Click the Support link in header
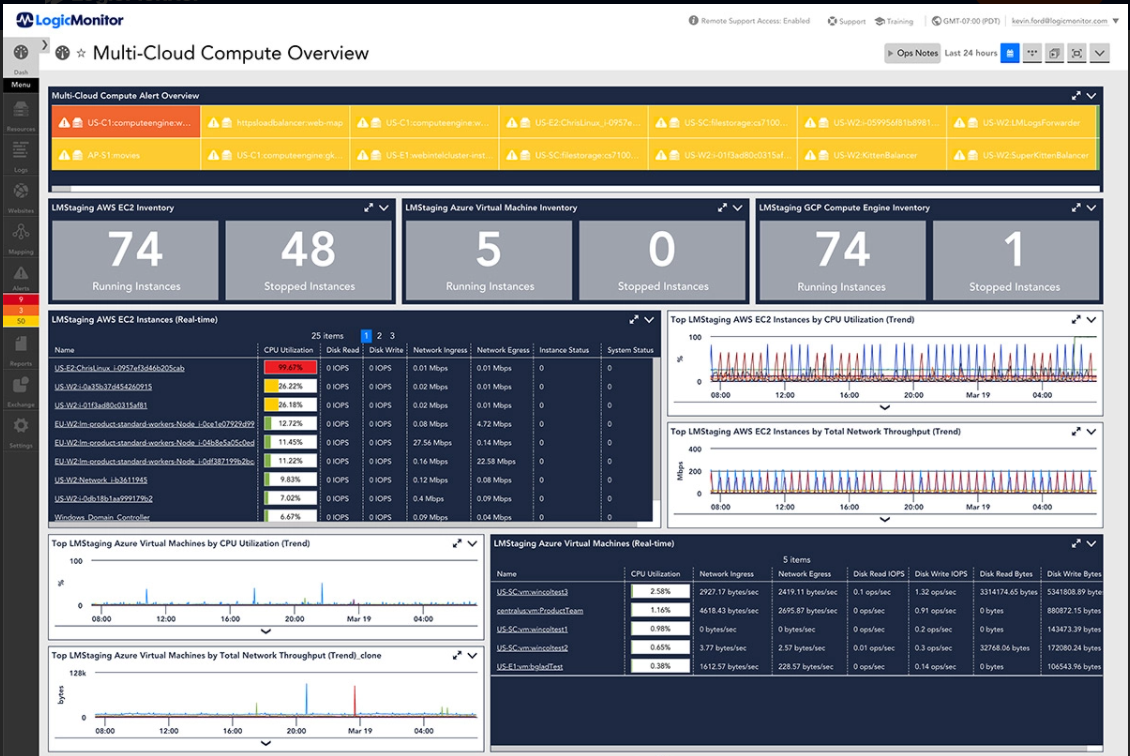The width and height of the screenshot is (1130, 756). click(x=847, y=21)
